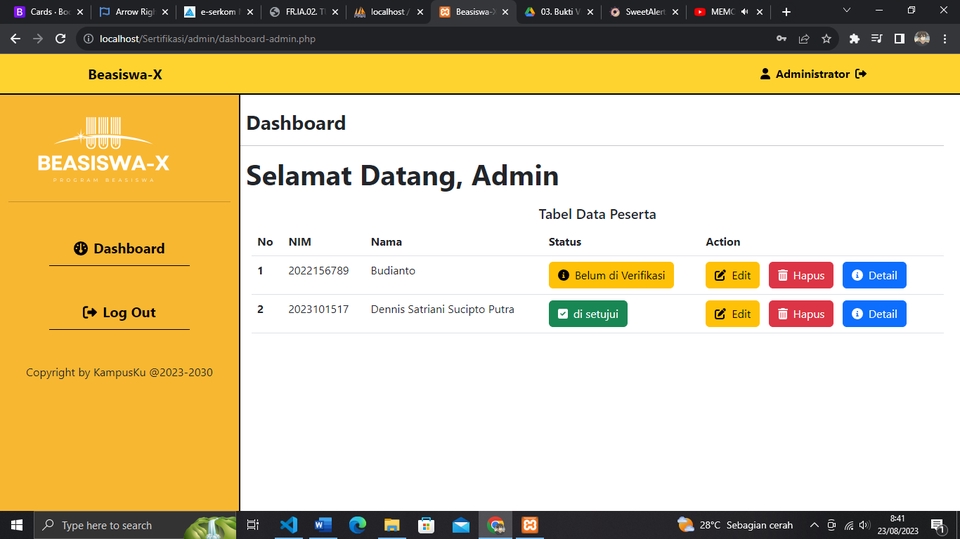Image resolution: width=960 pixels, height=539 pixels.
Task: Bookmark this page with the star icon
Action: [827, 39]
